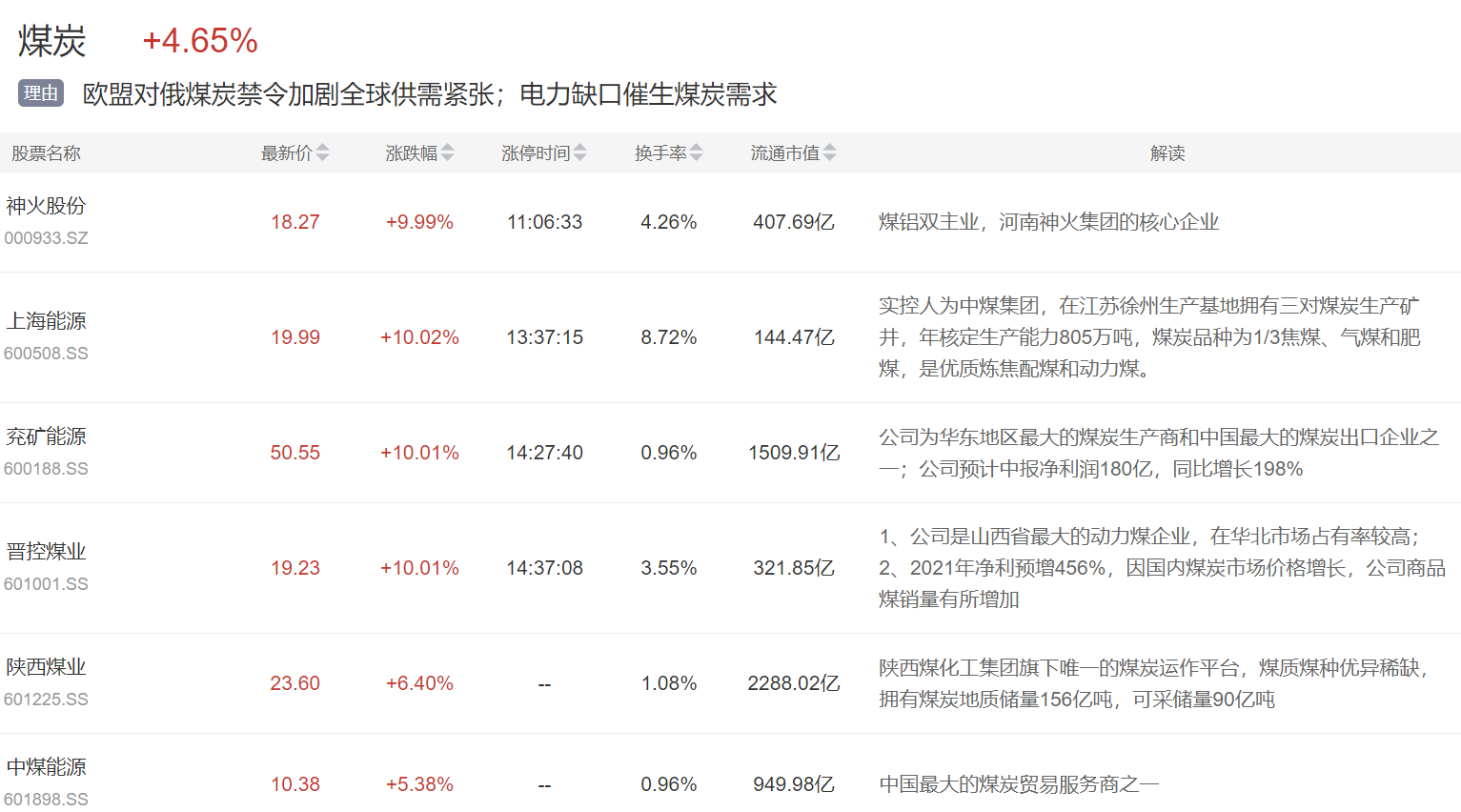Open 兖矿能源 stock page
1461x812 pixels.
(x=46, y=436)
